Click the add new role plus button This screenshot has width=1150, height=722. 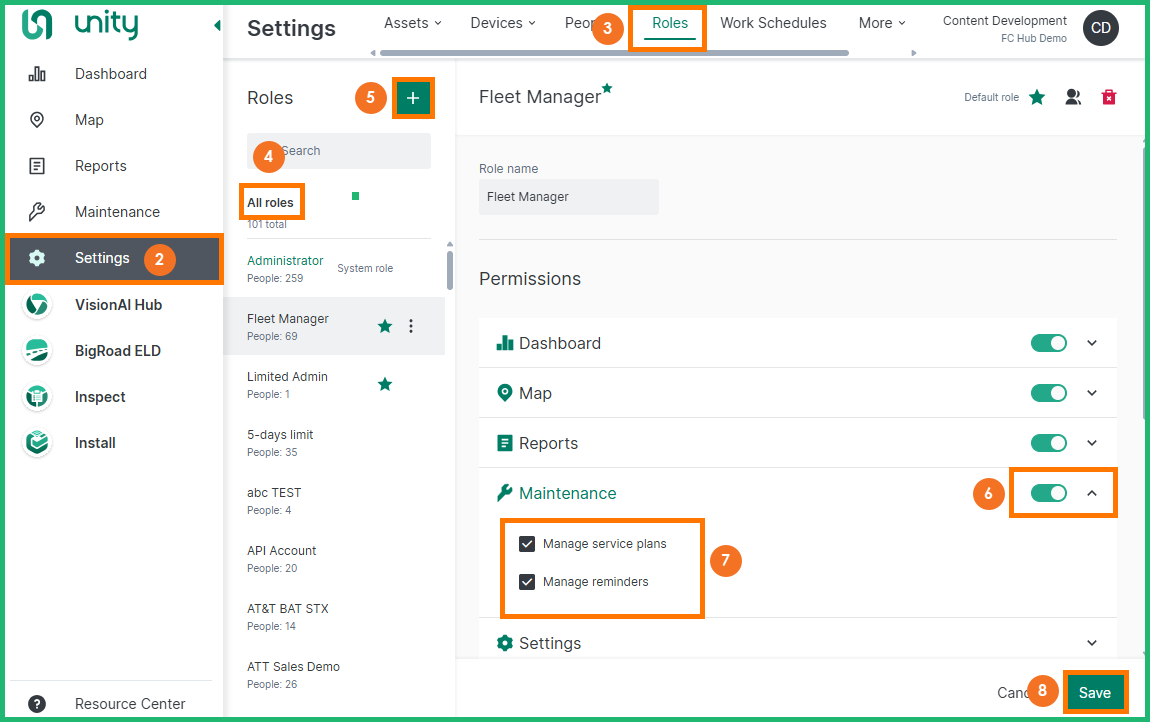coord(413,98)
